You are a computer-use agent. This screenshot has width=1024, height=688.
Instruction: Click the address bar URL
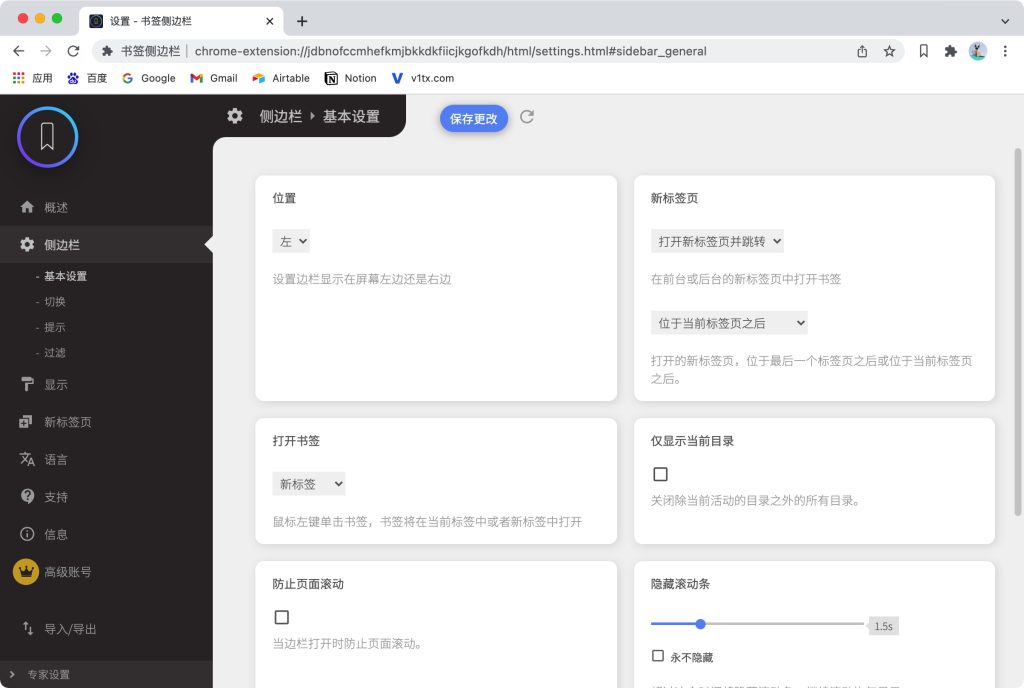coord(450,51)
